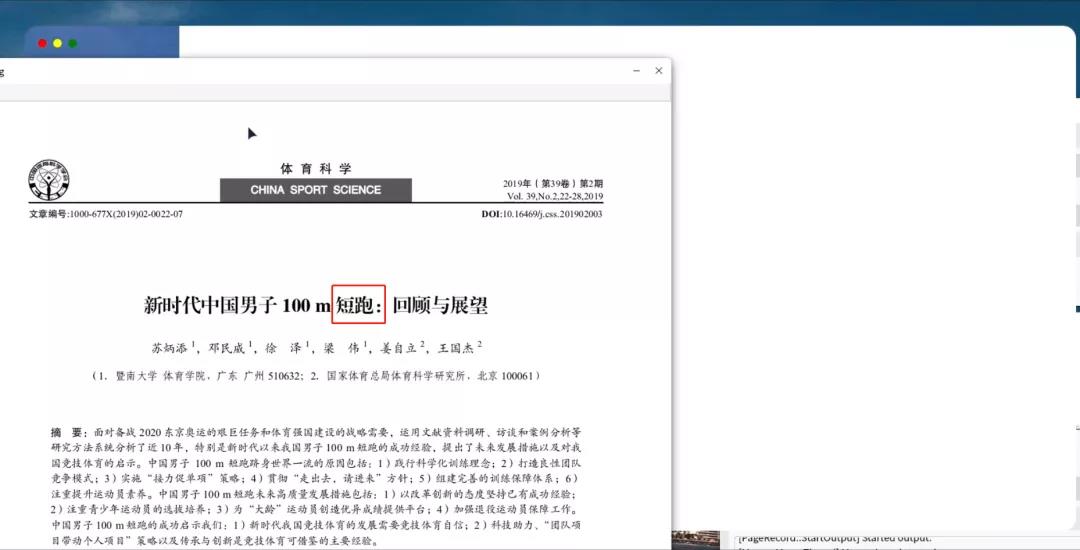Click the Vol. 39, No.2, 22-28, 2019 line
Viewport: 1080px width, 550px height.
pyautogui.click(x=554, y=196)
